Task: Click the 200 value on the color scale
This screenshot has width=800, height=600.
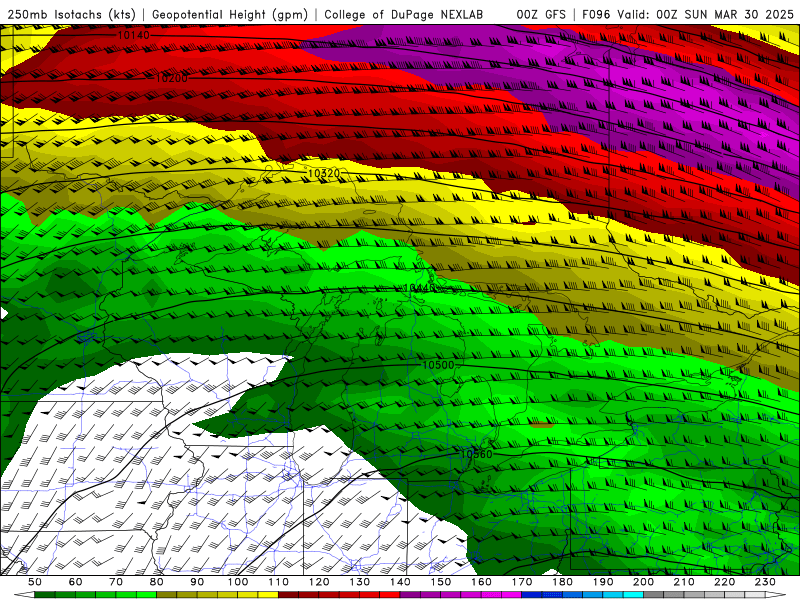Action: (x=643, y=582)
